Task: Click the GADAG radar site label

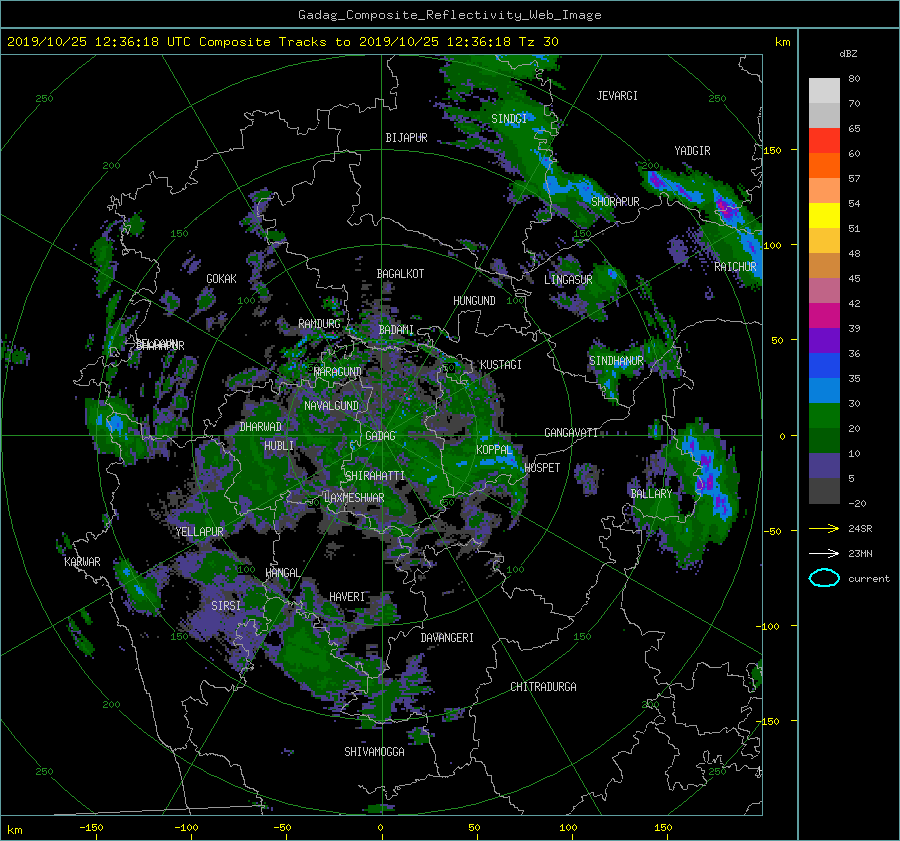Action: coord(381,436)
